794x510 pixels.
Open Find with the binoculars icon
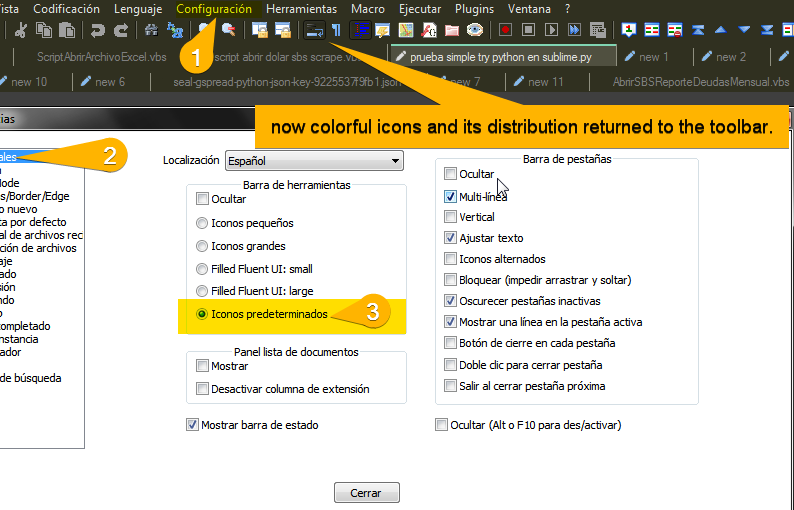tap(151, 30)
